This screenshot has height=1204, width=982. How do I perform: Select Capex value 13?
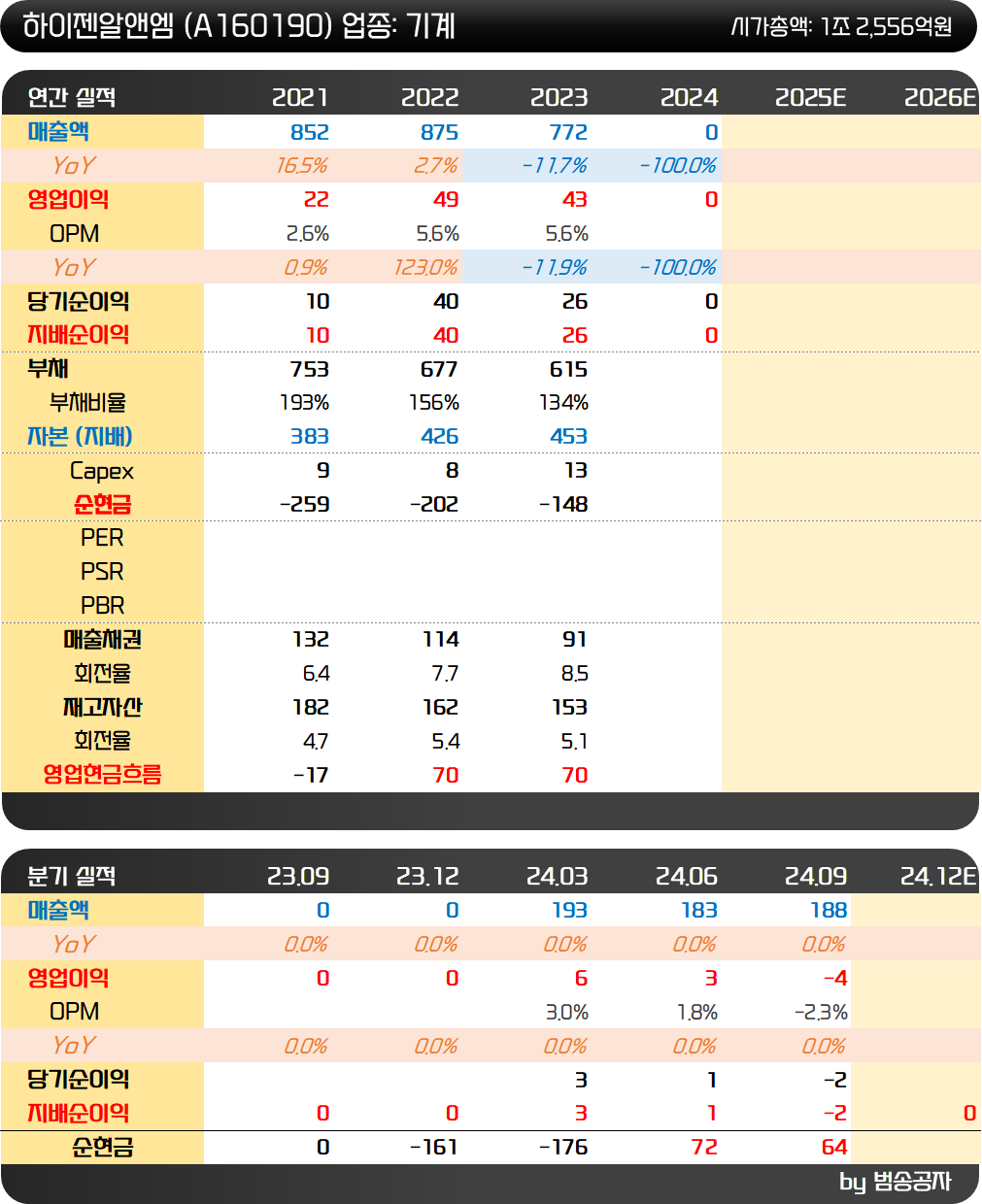point(576,471)
